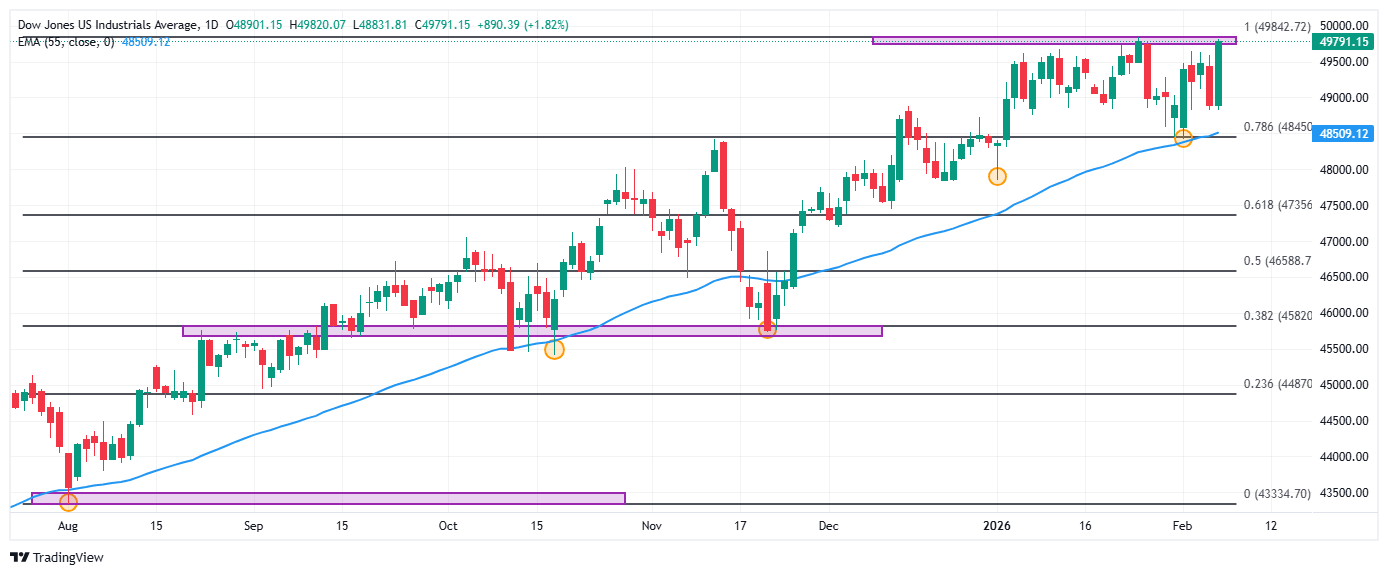1388x575 pixels.
Task: Click the green 49791.15 last price label
Action: (1343, 42)
